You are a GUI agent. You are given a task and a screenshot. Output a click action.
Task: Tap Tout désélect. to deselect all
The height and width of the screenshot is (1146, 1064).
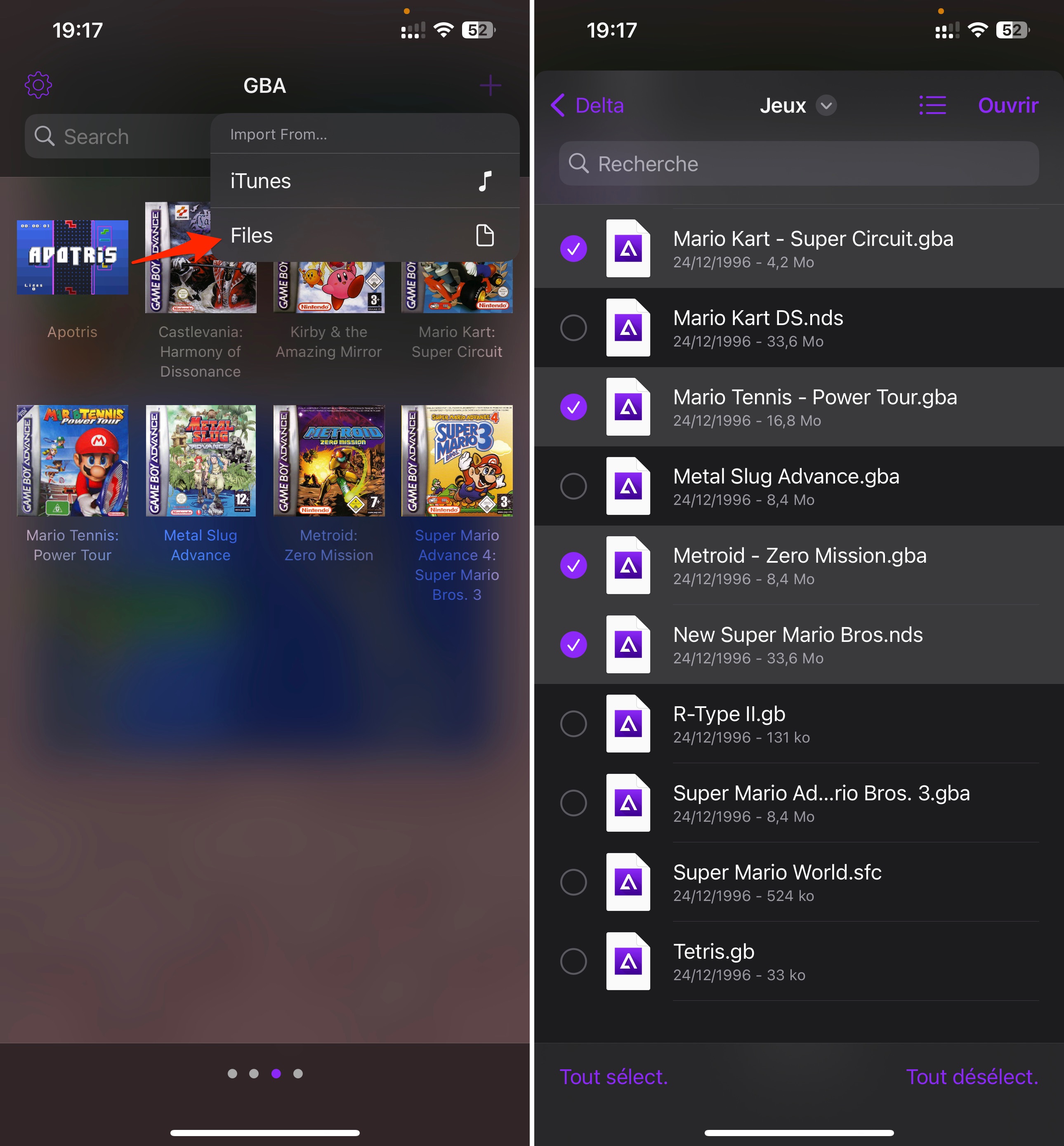[972, 1077]
